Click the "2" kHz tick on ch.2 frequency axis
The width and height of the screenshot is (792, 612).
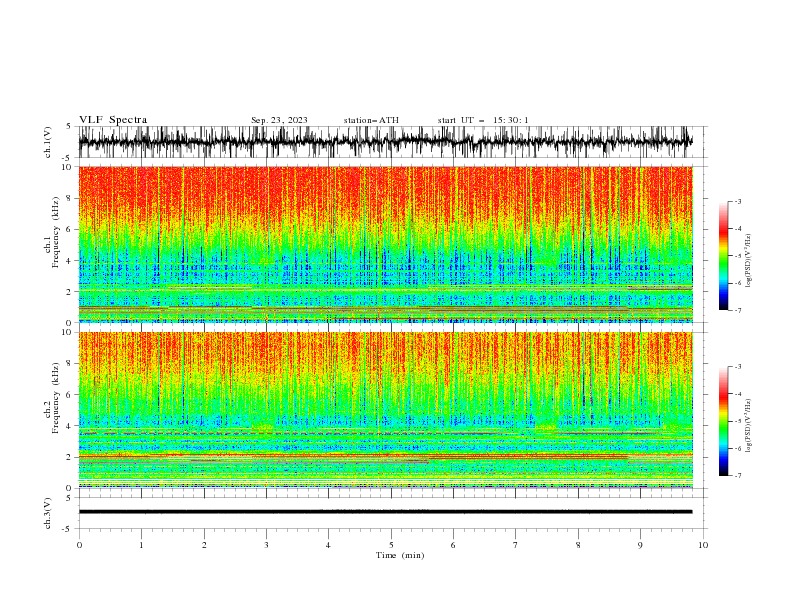(x=70, y=457)
